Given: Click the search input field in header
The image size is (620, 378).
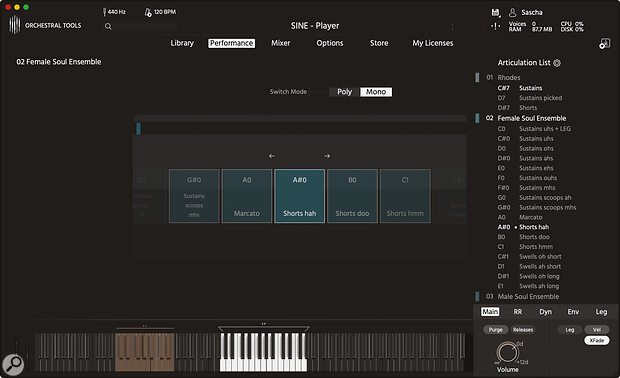Looking at the screenshot, I should tap(146, 26).
